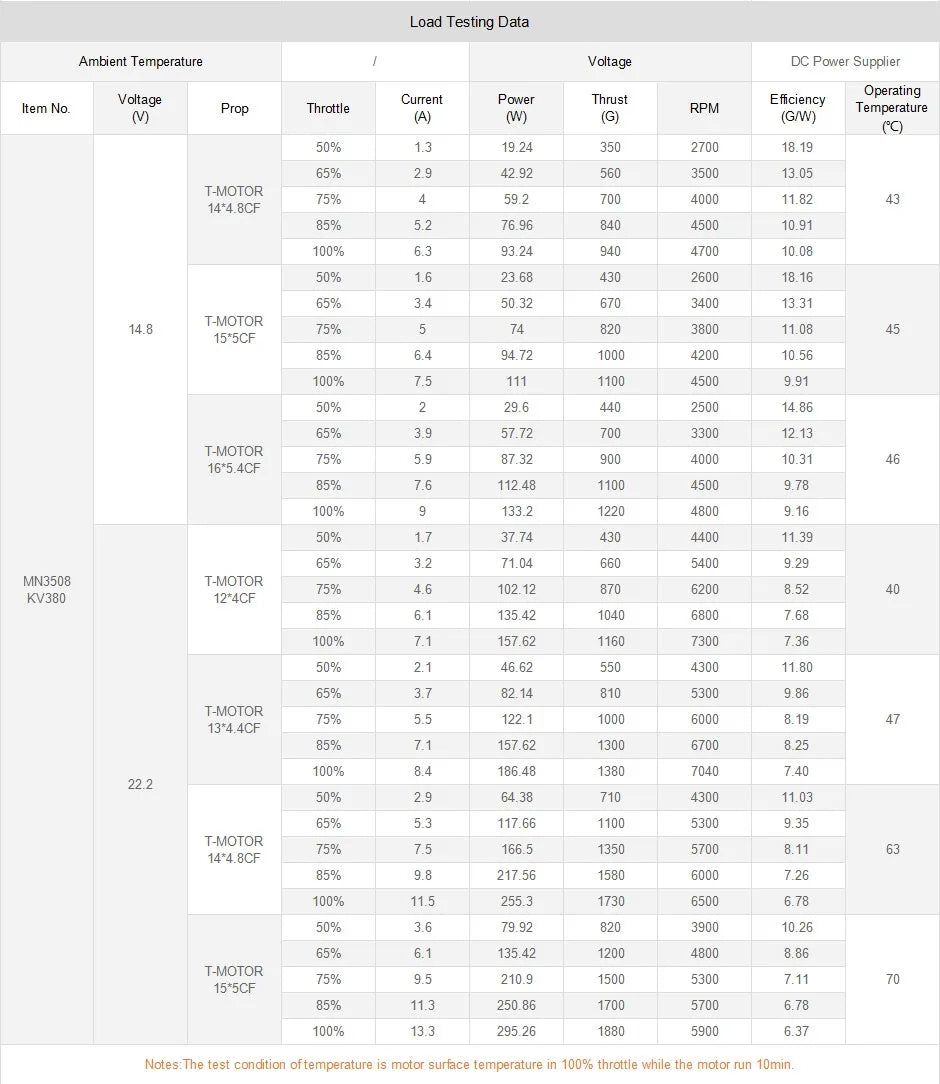940x1084 pixels.
Task: Click the Load Testing Data title
Action: [x=469, y=22]
